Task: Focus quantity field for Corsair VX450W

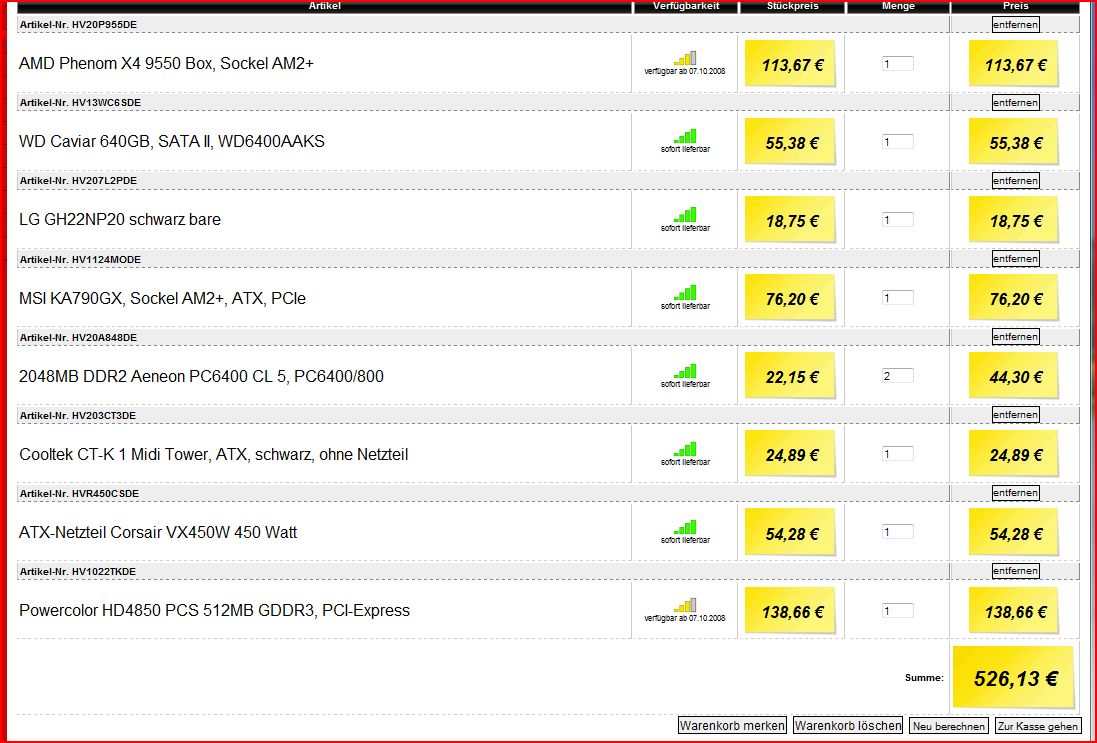Action: [898, 532]
